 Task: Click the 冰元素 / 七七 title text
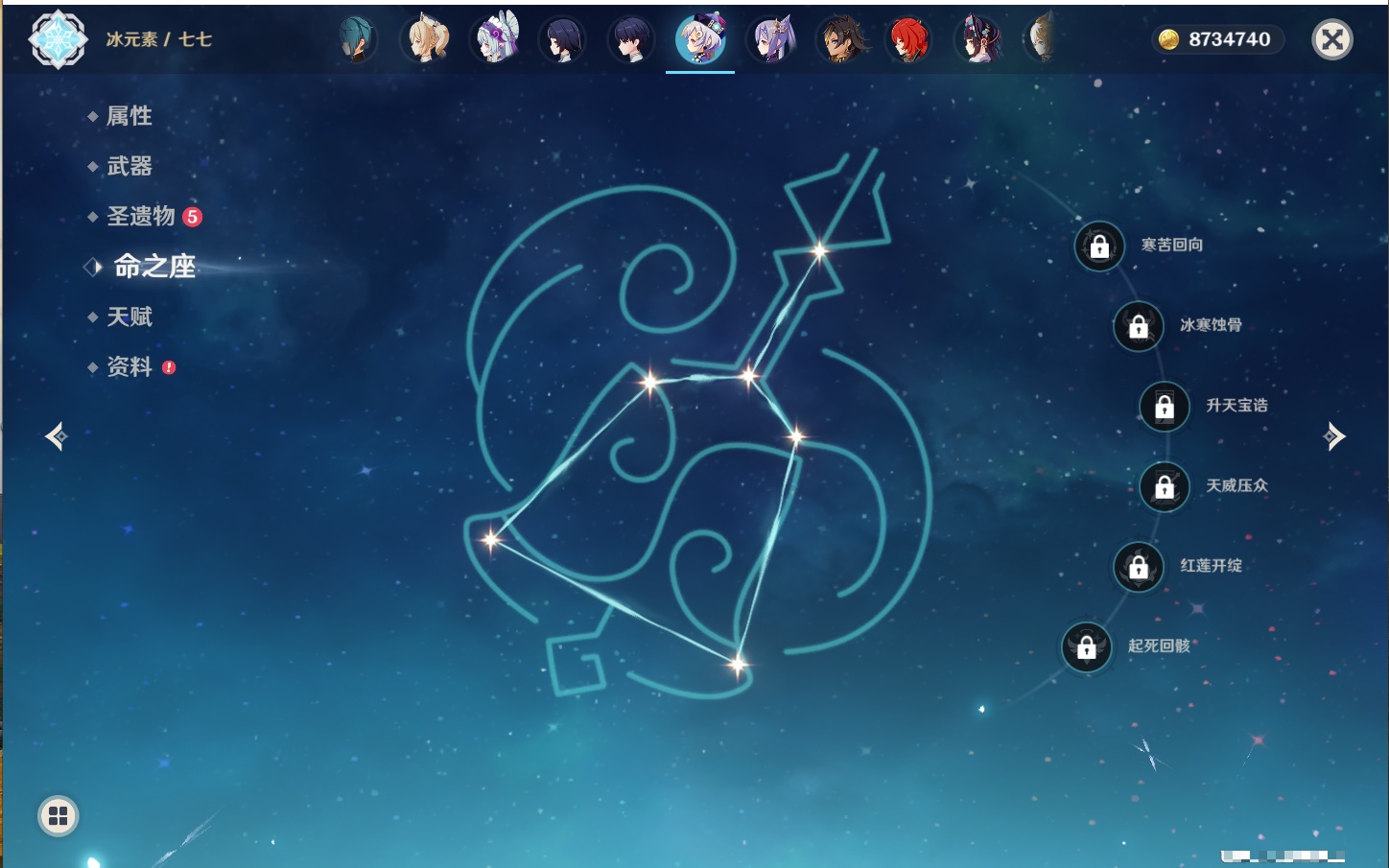159,39
